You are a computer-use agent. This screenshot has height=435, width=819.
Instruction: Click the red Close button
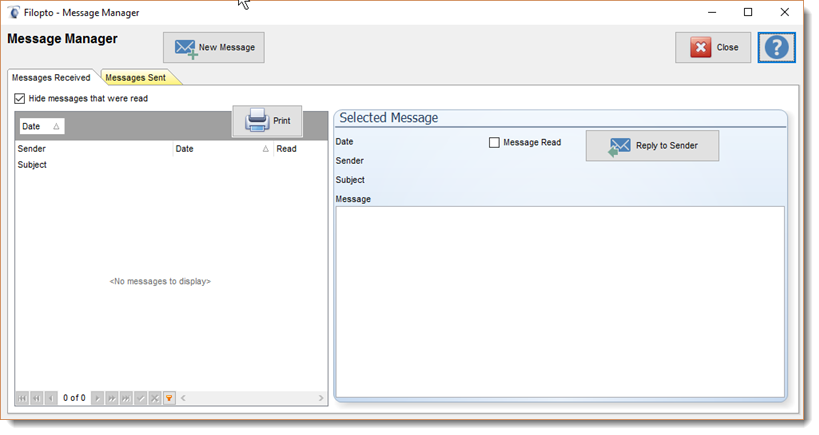pos(713,47)
